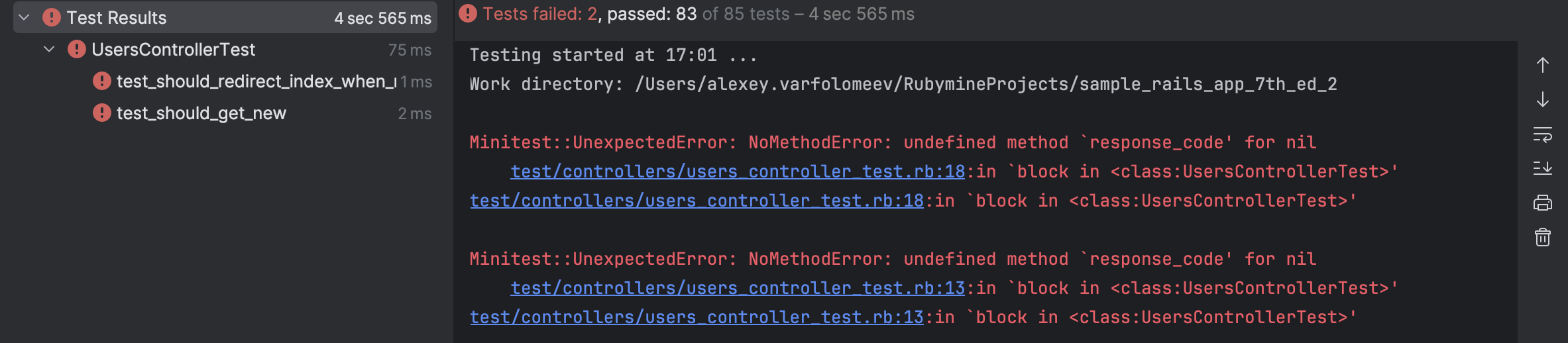Click the failed icon beside test_should_get_new
This screenshot has height=343, width=1568.
coord(102,113)
